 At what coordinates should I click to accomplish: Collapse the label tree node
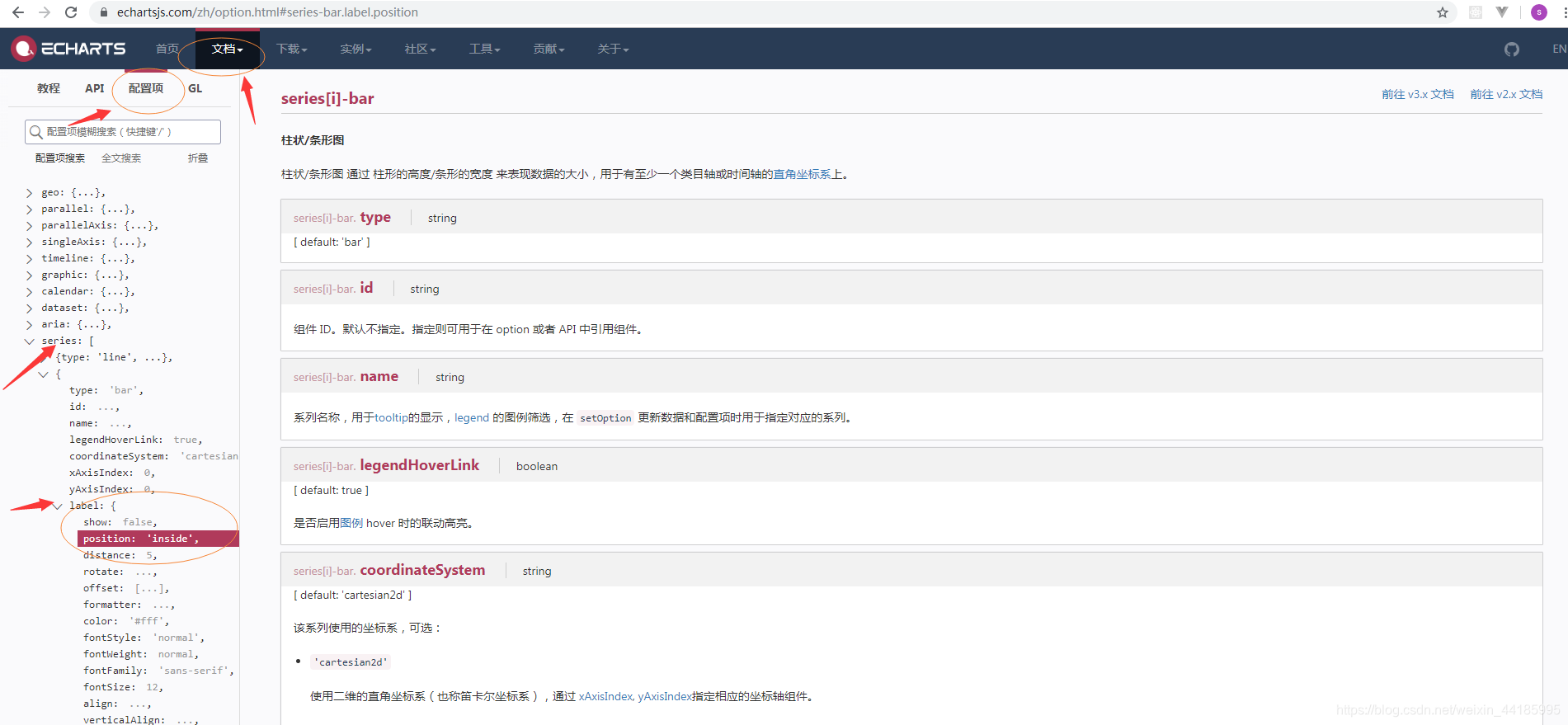(x=58, y=506)
